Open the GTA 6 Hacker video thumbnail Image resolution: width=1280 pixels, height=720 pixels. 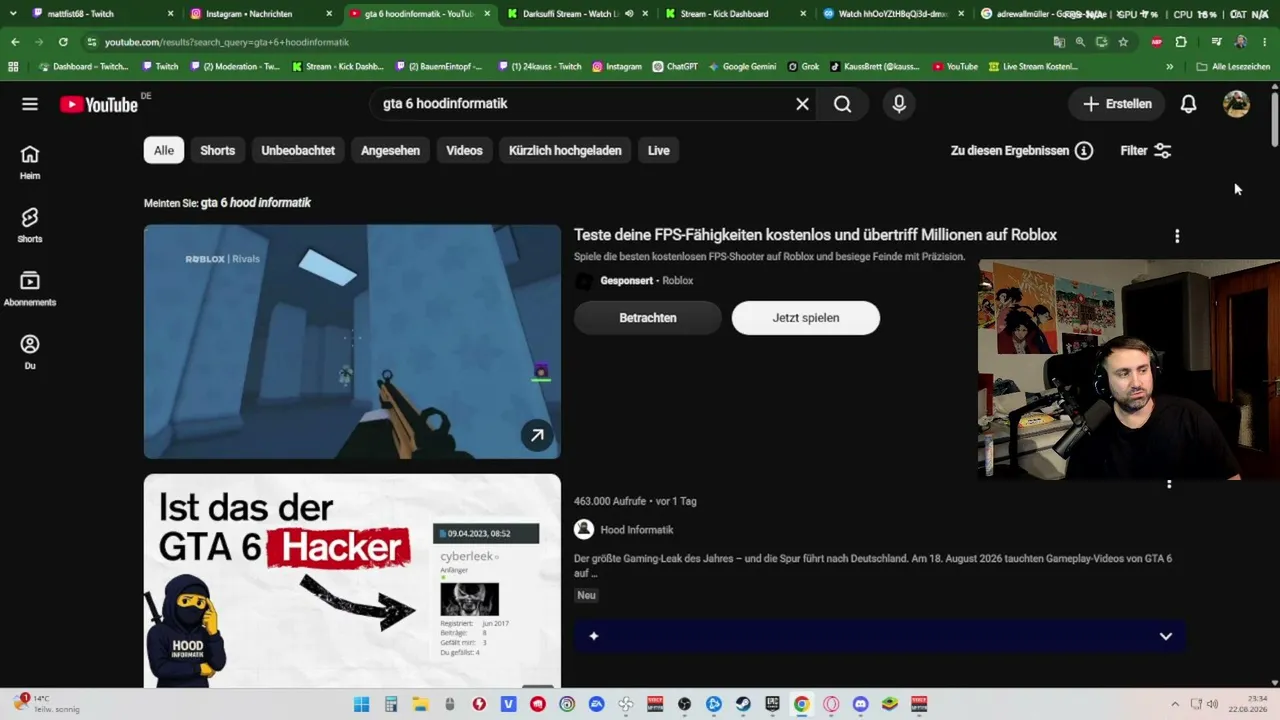tap(352, 581)
